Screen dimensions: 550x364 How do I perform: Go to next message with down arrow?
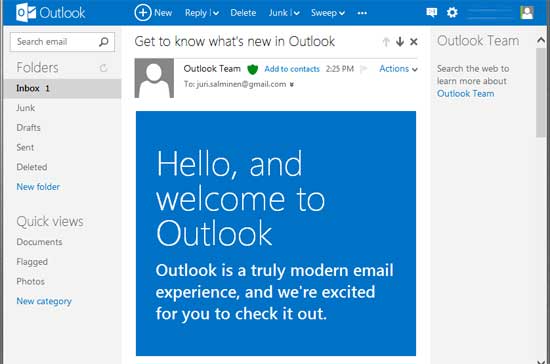[400, 42]
